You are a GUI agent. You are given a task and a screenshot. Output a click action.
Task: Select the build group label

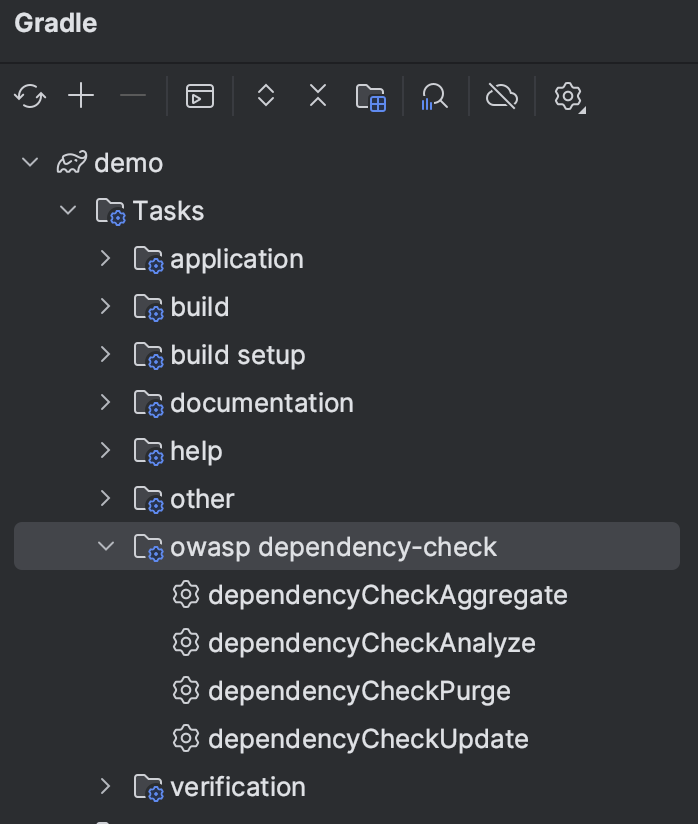click(200, 307)
